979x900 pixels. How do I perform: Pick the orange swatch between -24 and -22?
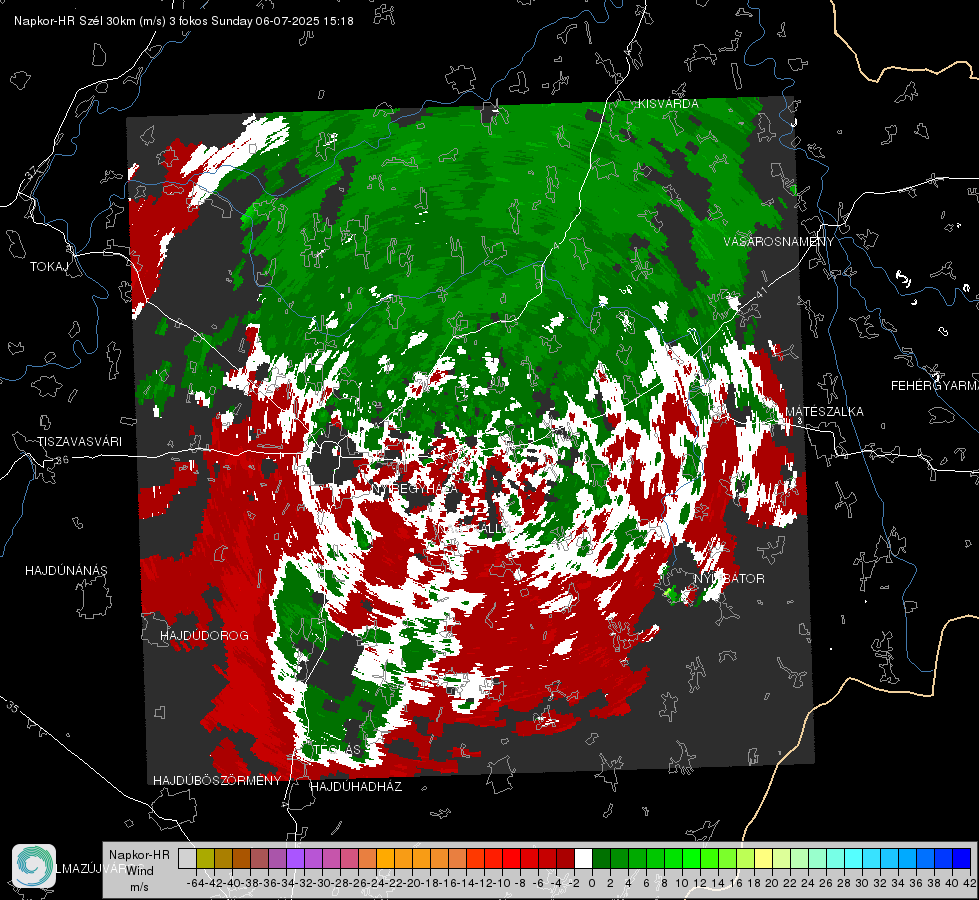(385, 858)
